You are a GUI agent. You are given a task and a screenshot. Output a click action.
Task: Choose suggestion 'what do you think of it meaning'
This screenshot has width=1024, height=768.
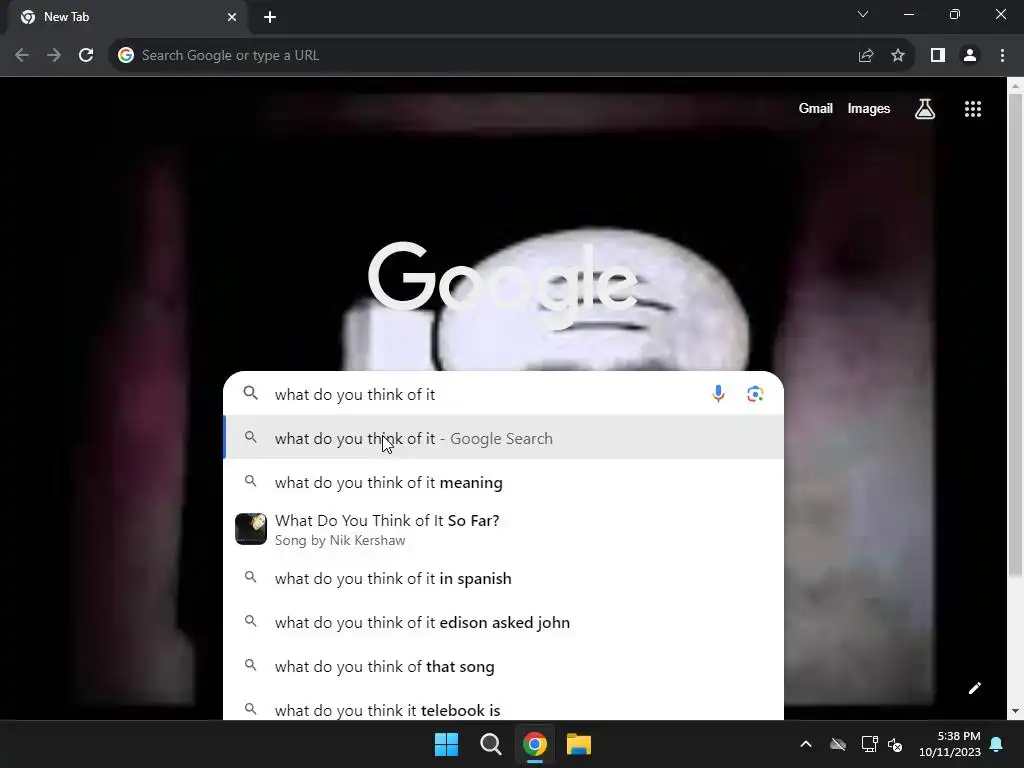(x=504, y=483)
